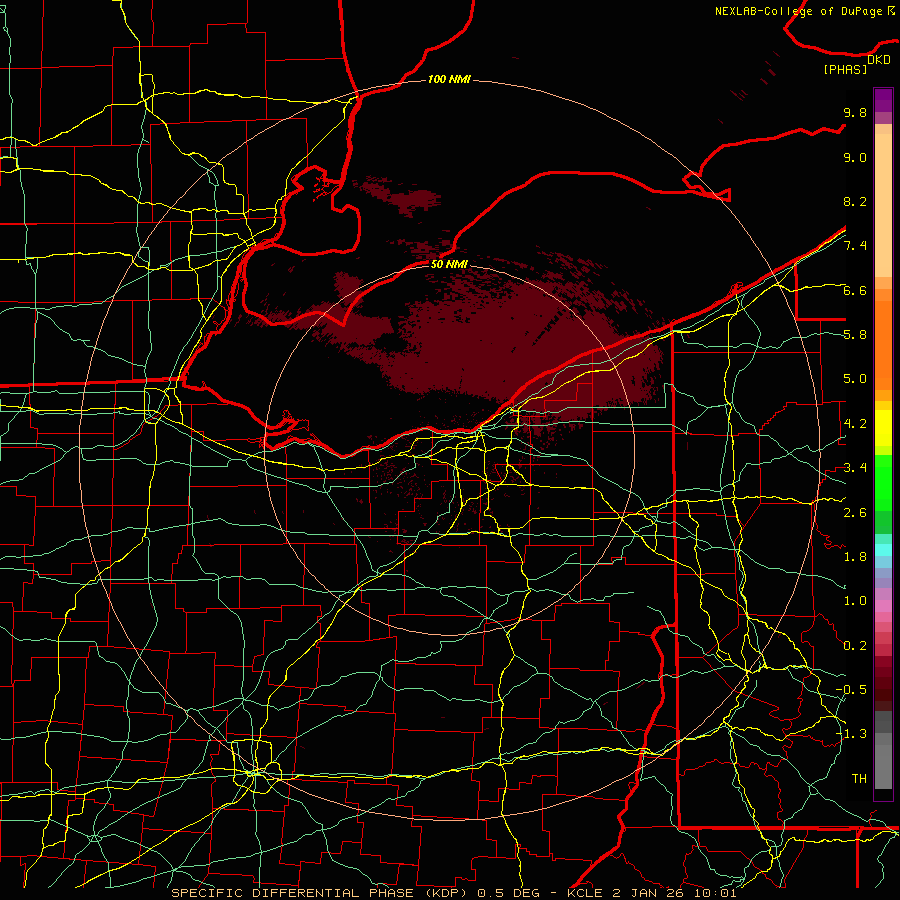
Task: Click the 9.0 value on the color scale
Action: [x=855, y=157]
